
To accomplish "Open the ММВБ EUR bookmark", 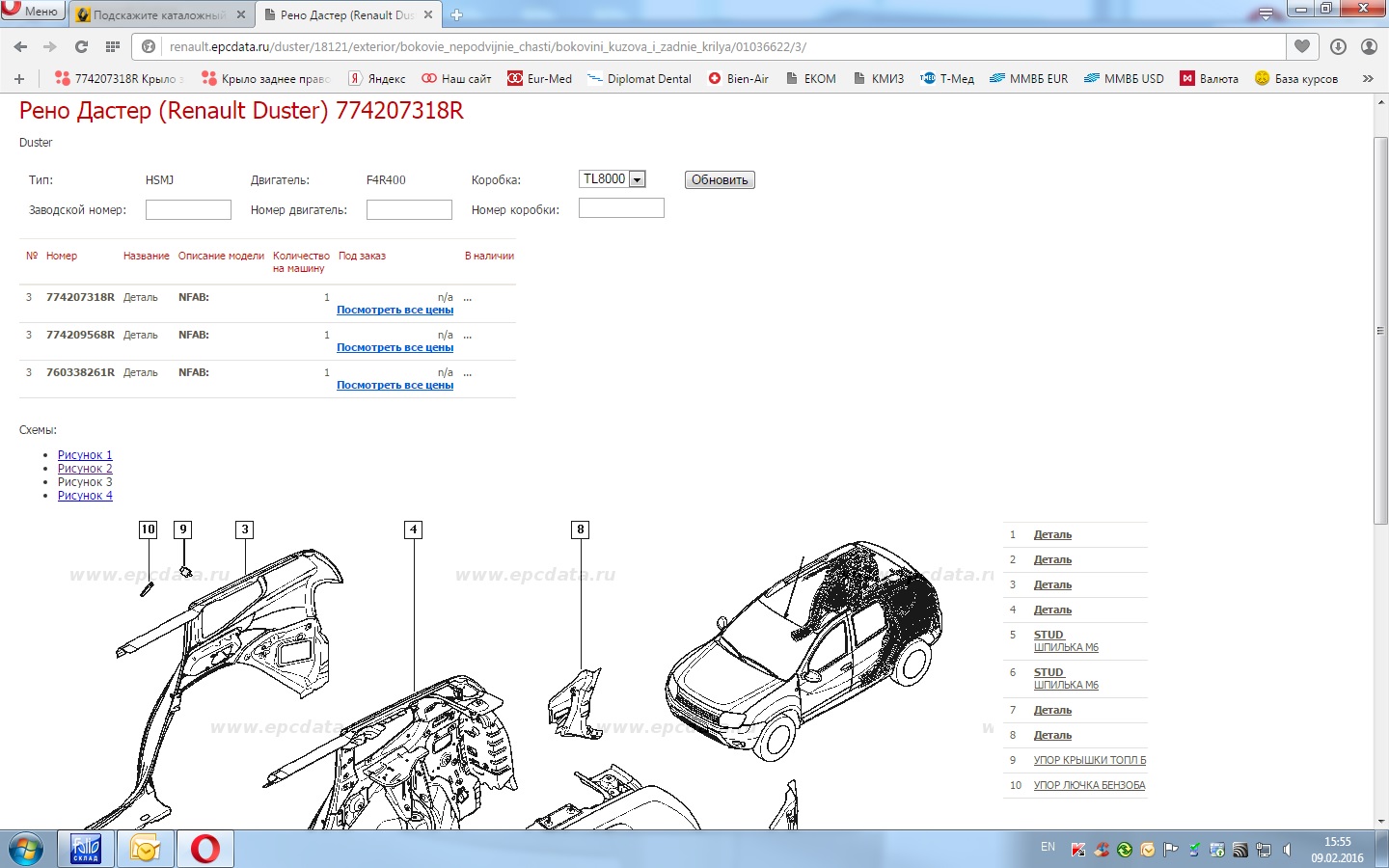I will click(1029, 78).
